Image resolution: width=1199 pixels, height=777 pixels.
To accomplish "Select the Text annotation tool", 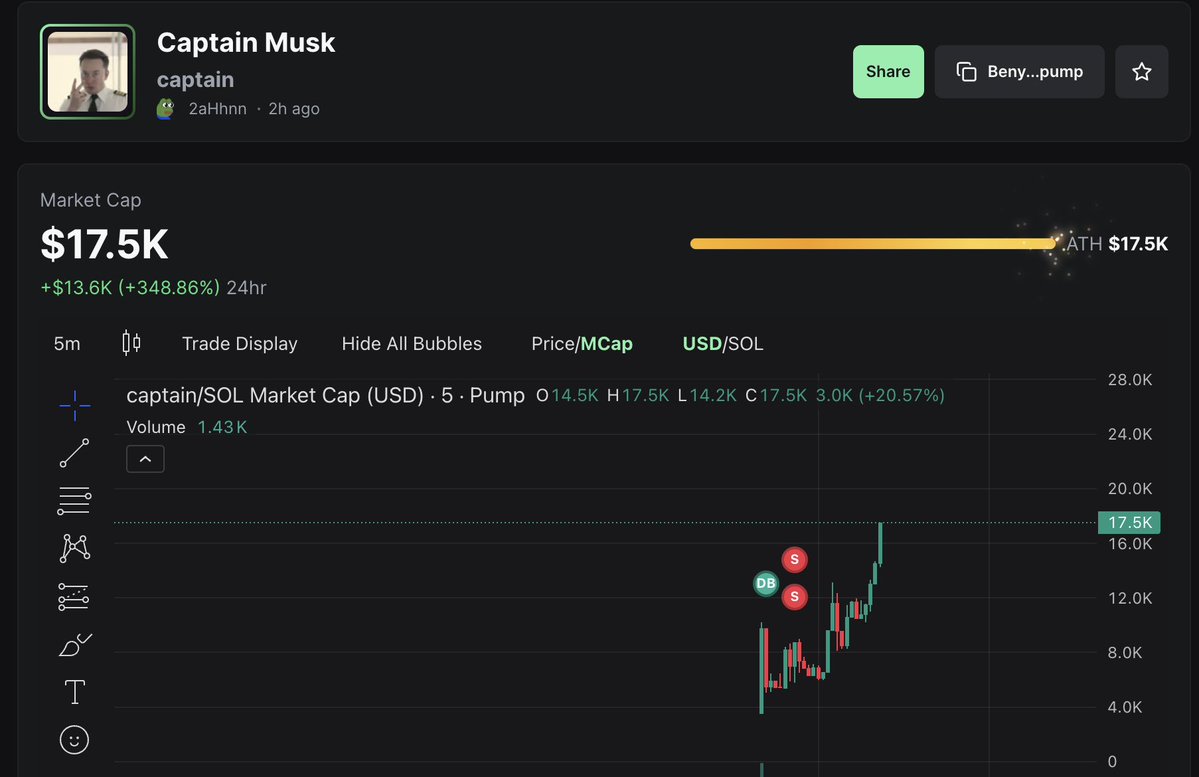I will pos(74,692).
